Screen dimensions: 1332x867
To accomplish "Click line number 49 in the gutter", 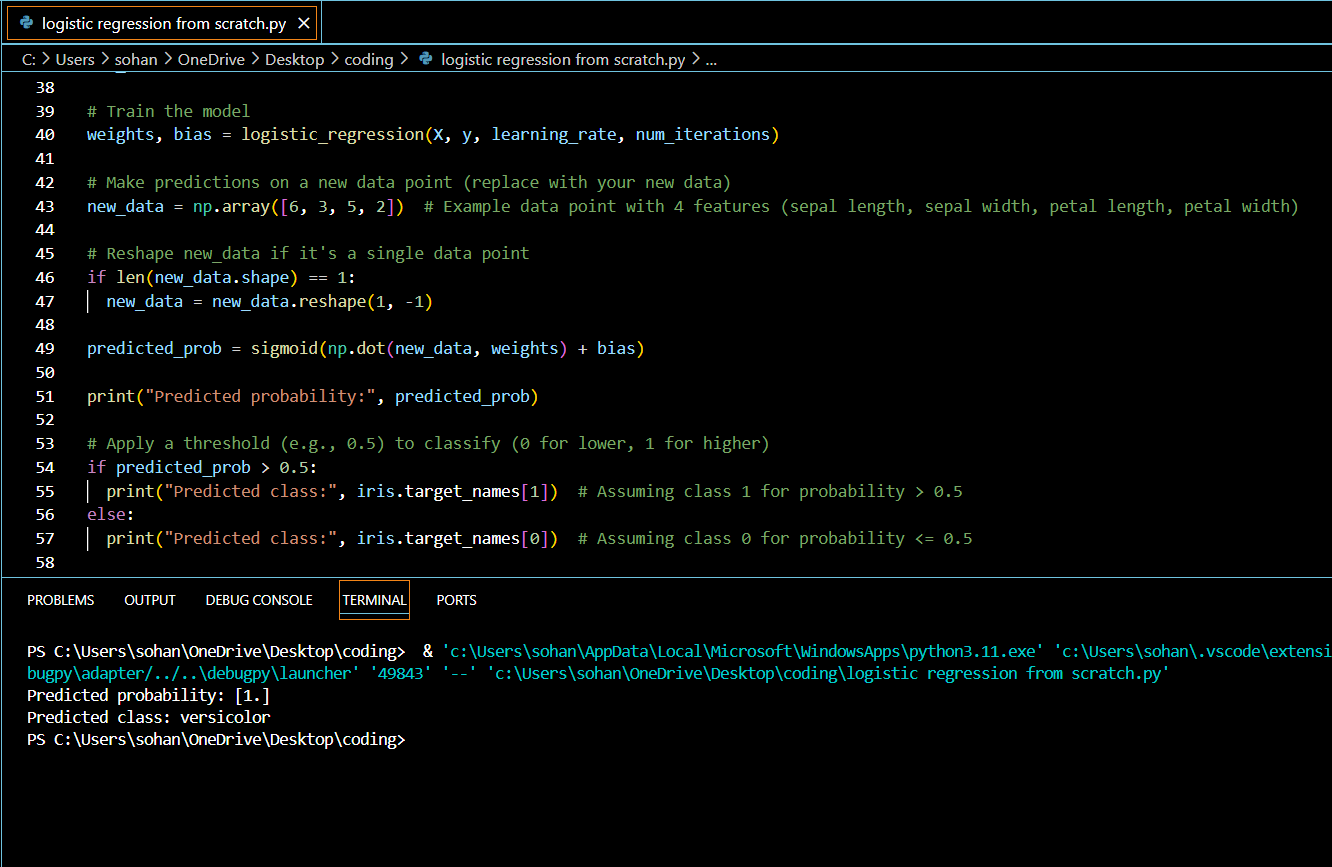I will 45,349.
